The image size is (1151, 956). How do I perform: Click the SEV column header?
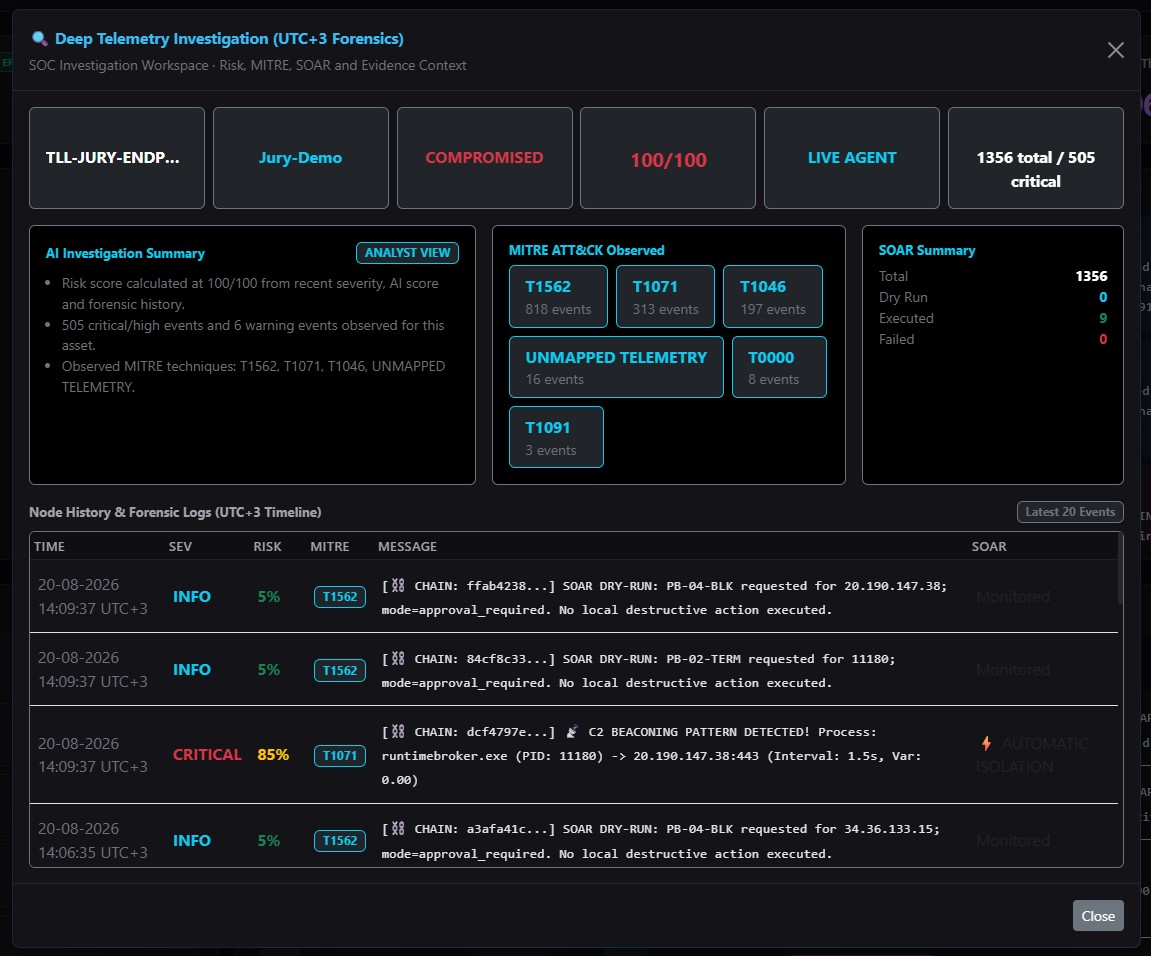click(180, 546)
